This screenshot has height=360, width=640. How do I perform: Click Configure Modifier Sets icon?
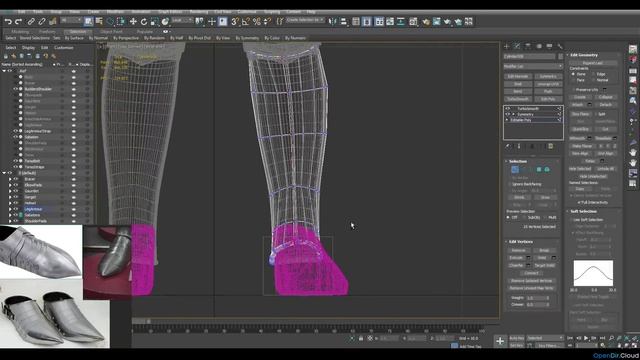click(x=551, y=146)
